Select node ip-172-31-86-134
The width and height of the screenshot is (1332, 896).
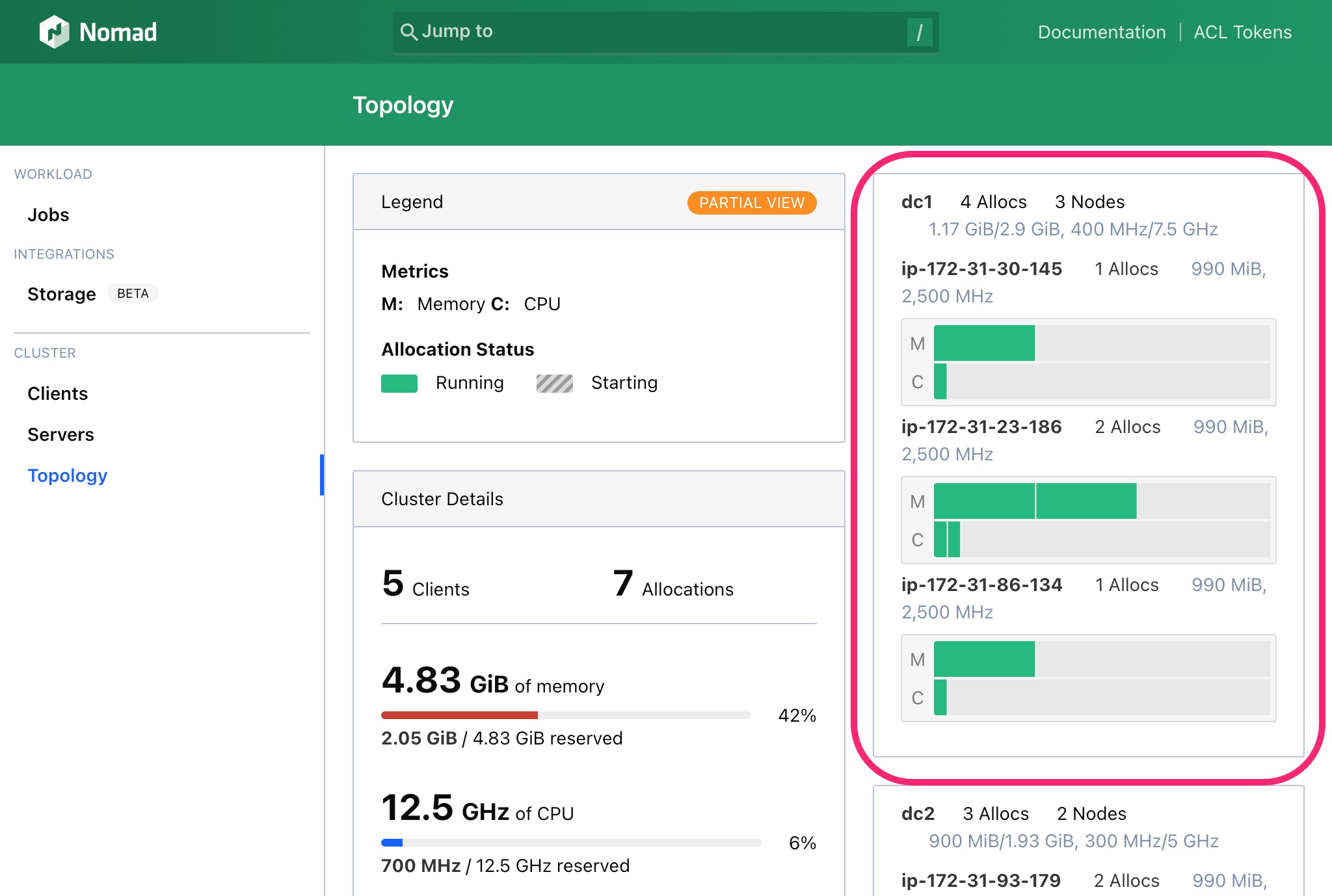click(x=981, y=585)
